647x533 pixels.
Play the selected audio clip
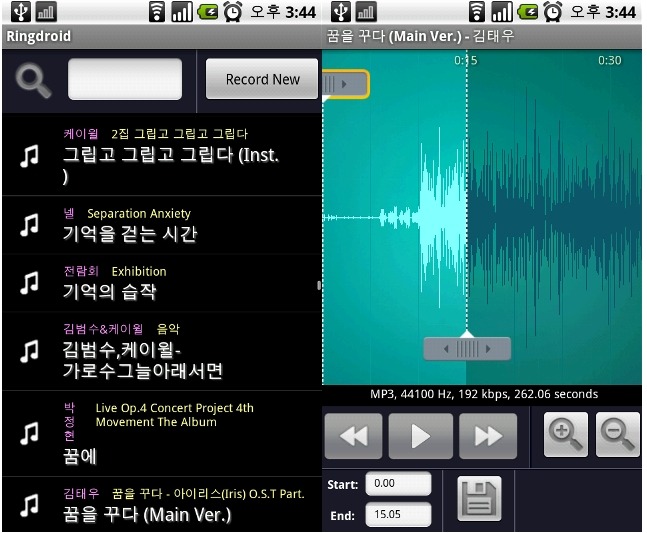[x=421, y=436]
